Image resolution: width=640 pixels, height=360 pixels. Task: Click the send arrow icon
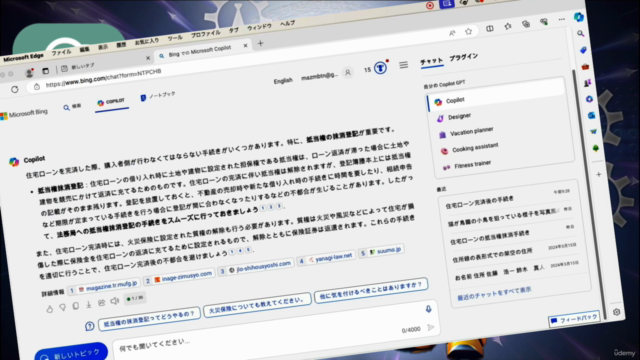431,327
